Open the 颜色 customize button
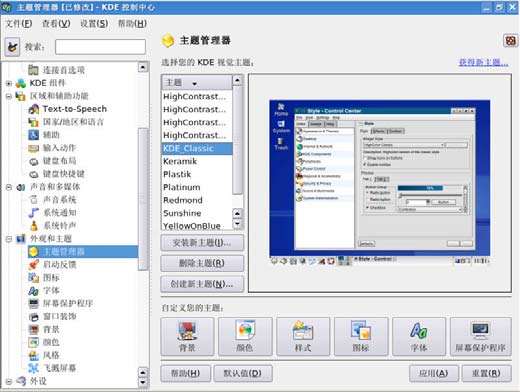The width and height of the screenshot is (520, 392). coord(245,336)
